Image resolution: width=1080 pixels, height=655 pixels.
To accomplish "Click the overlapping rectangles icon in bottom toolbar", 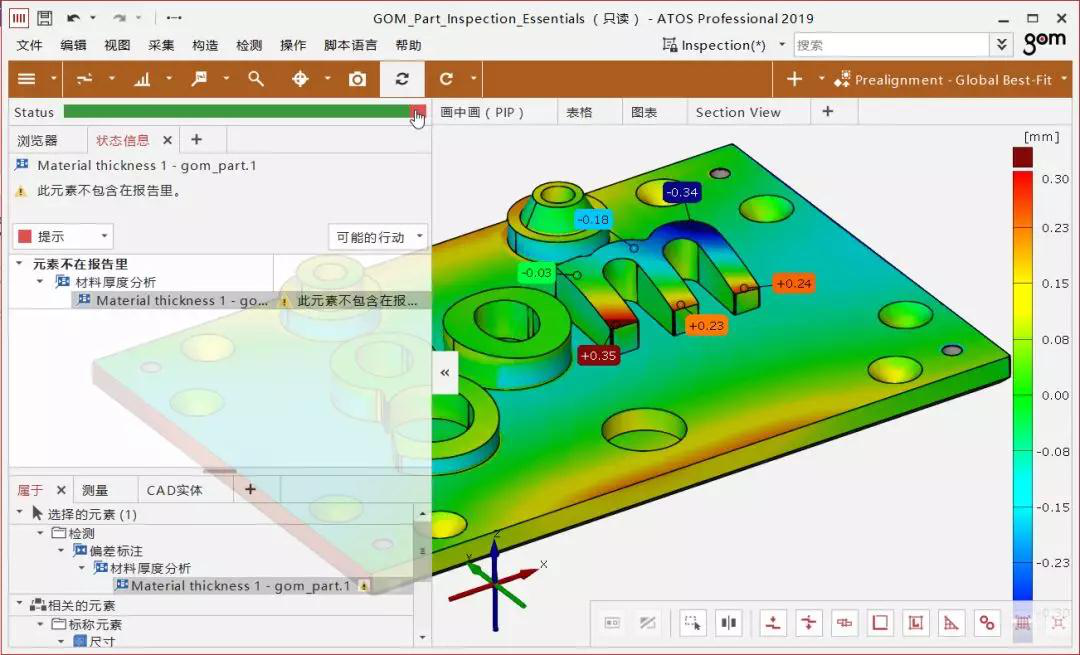I will (x=844, y=623).
